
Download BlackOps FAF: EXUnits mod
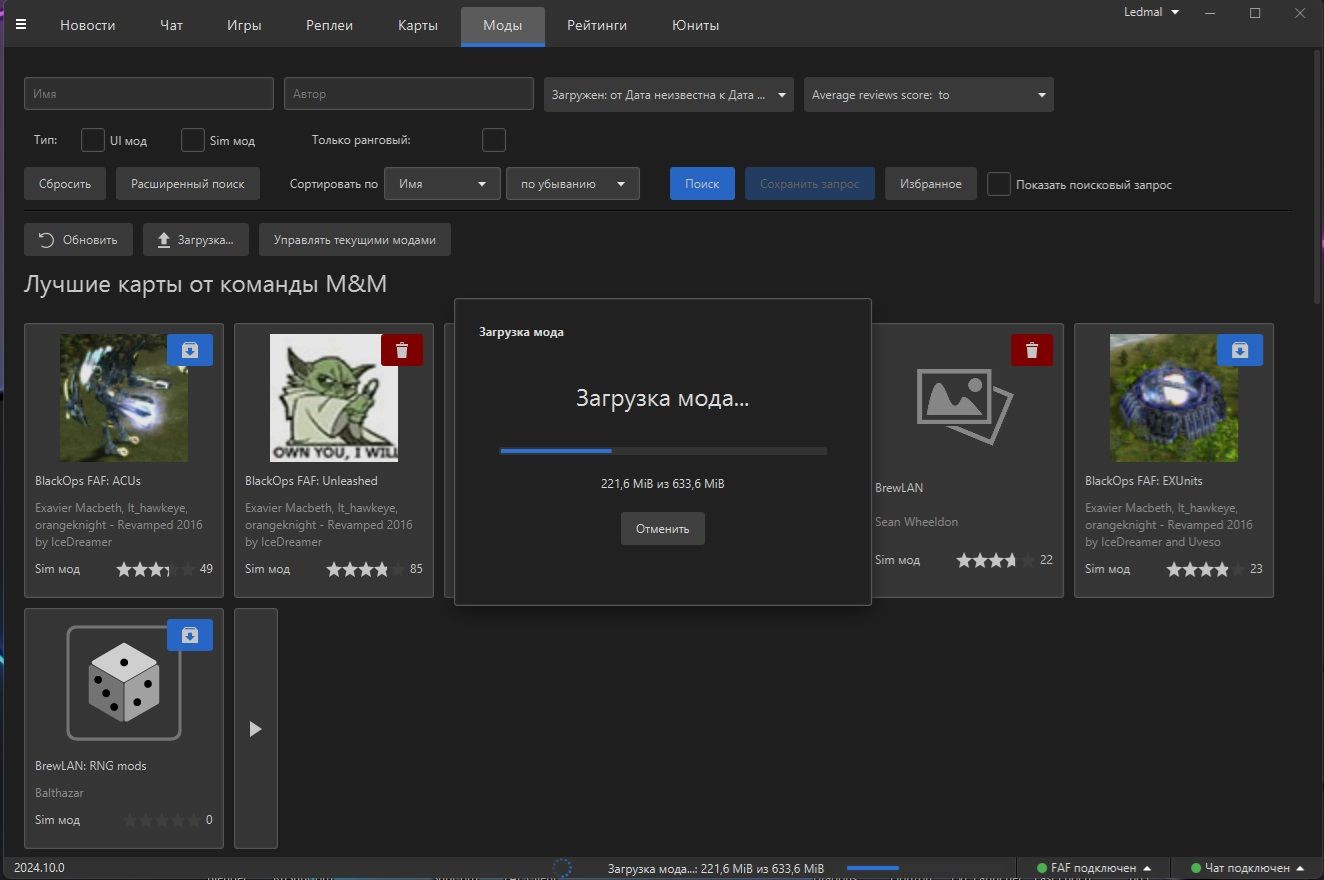(1240, 350)
